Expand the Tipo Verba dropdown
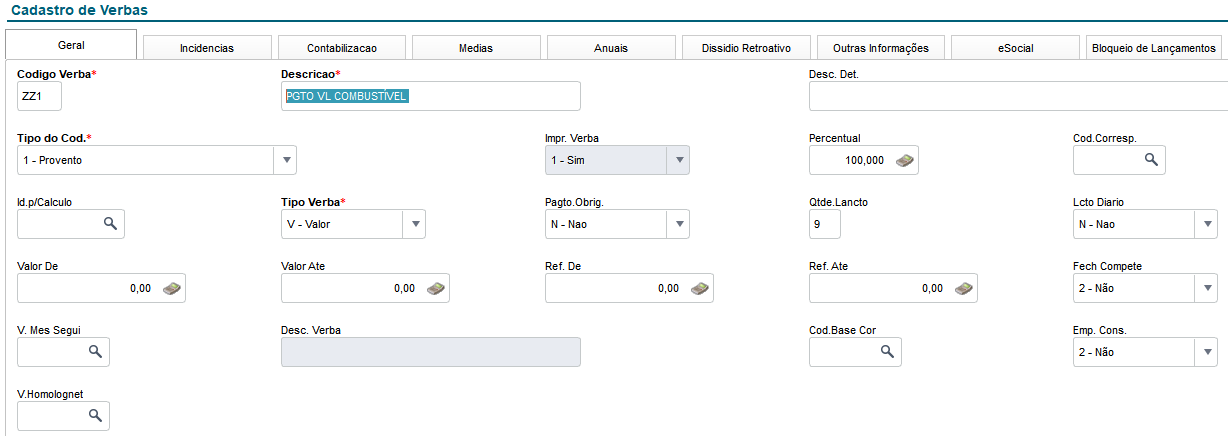The width and height of the screenshot is (1228, 436). click(x=414, y=224)
